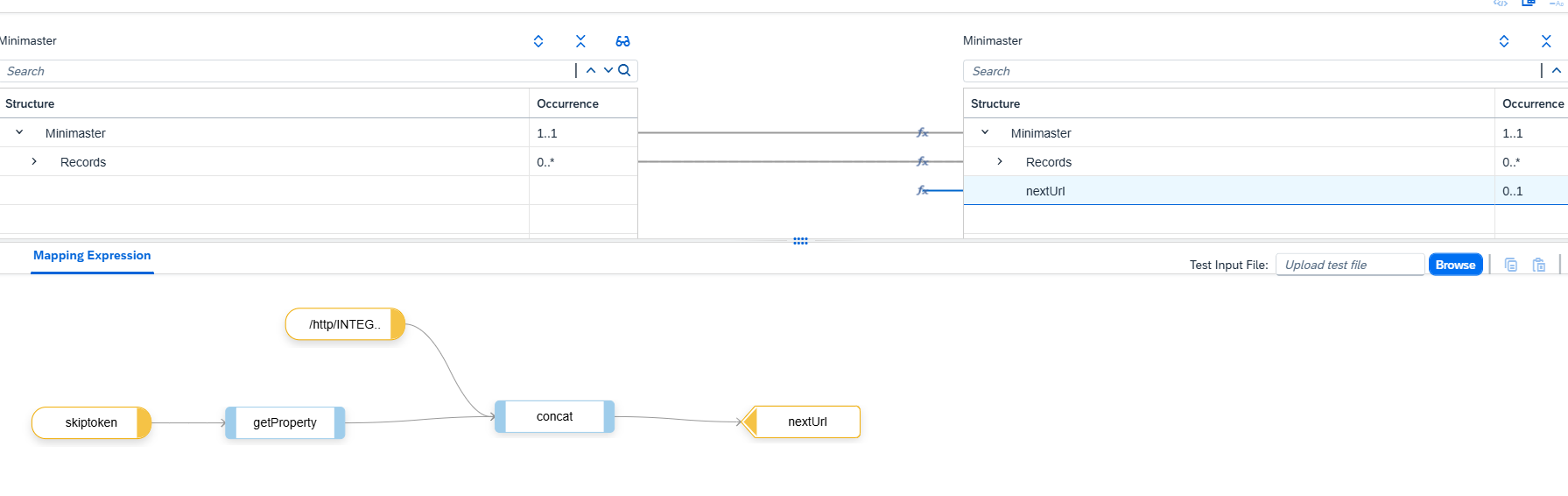Click the glasses icon above source structure
Image resolution: width=1568 pixels, height=496 pixels.
click(622, 41)
